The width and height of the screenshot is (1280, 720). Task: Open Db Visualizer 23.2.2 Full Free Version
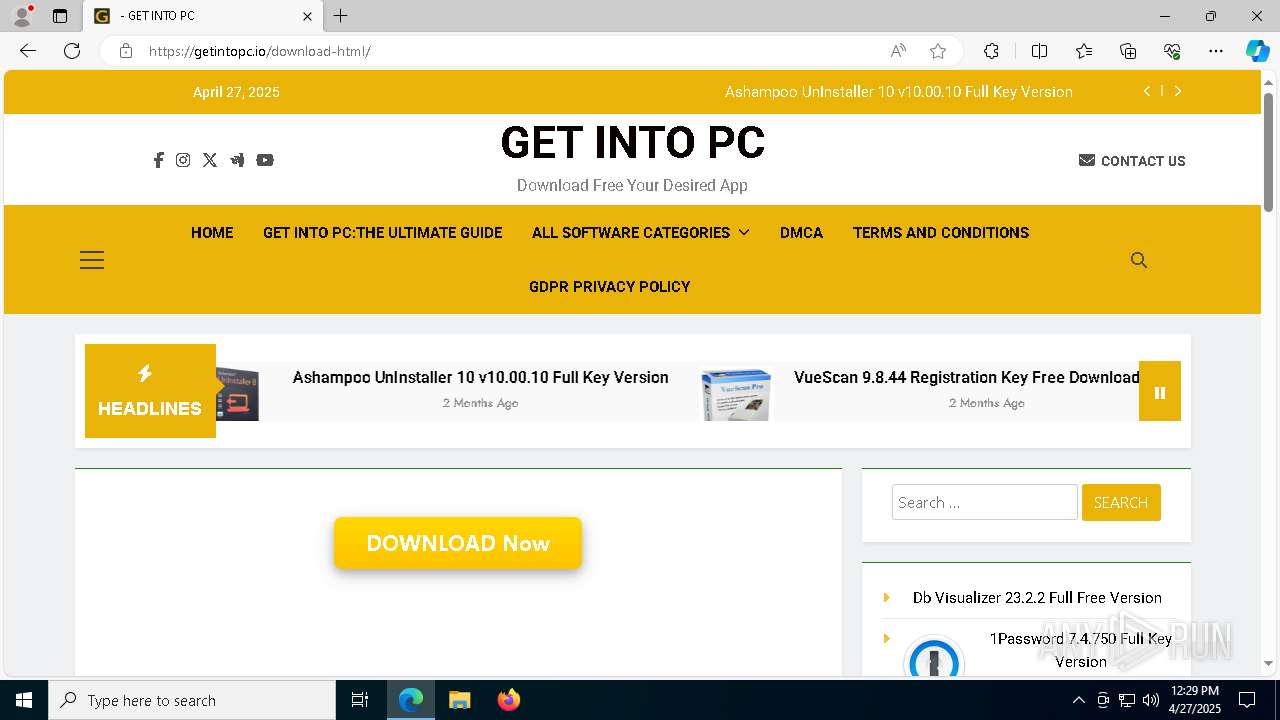point(1037,598)
